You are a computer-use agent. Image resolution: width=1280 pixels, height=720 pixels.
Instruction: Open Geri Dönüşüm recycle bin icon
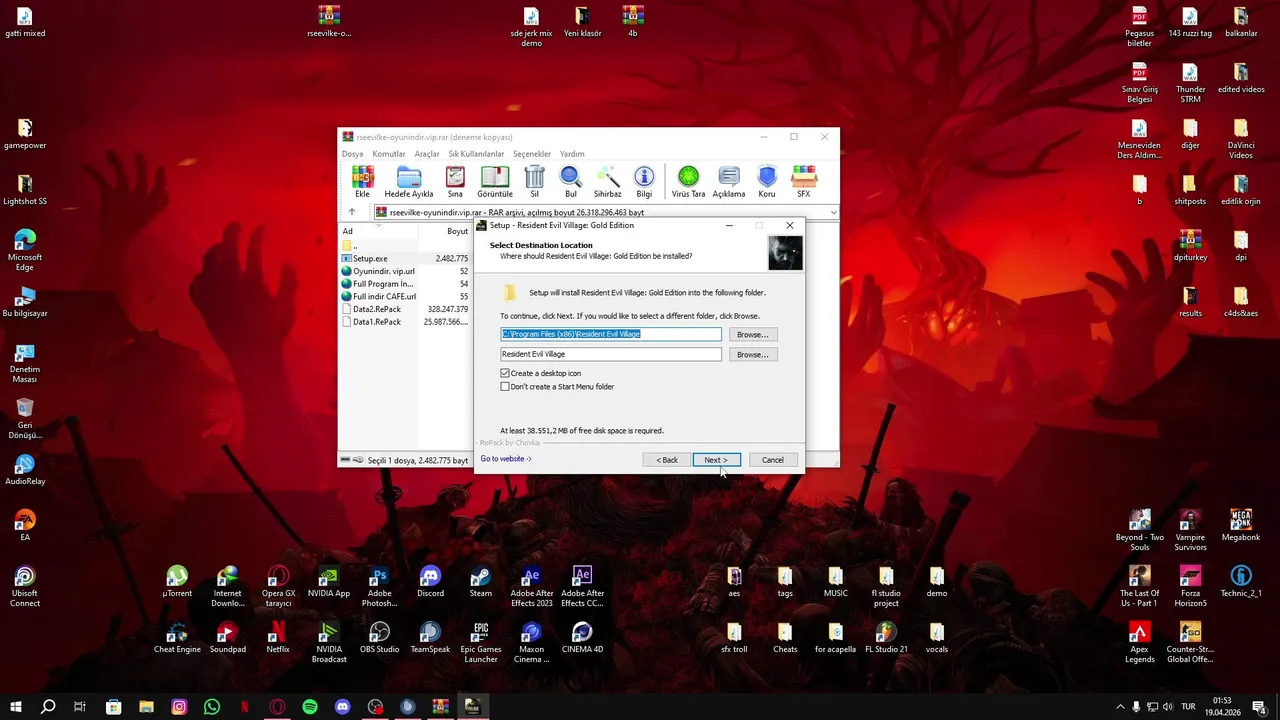tap(25, 419)
